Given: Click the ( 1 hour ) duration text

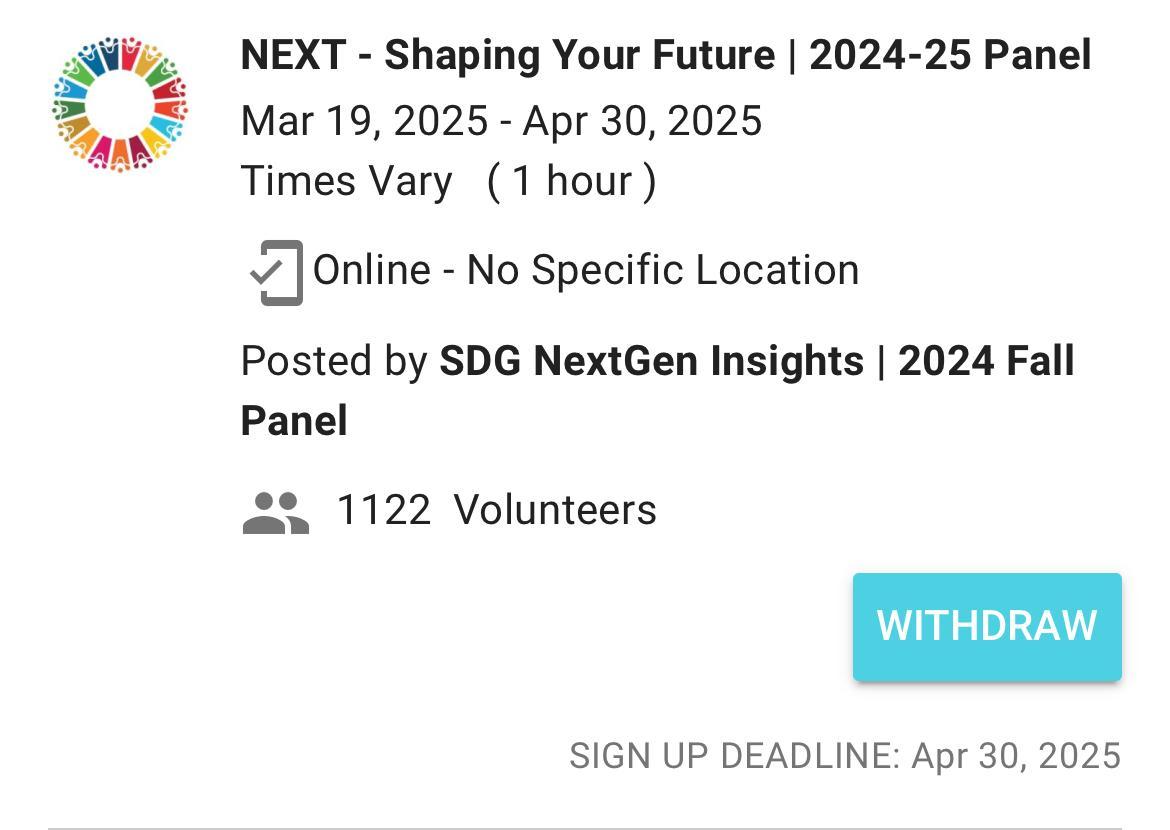Looking at the screenshot, I should coord(571,182).
